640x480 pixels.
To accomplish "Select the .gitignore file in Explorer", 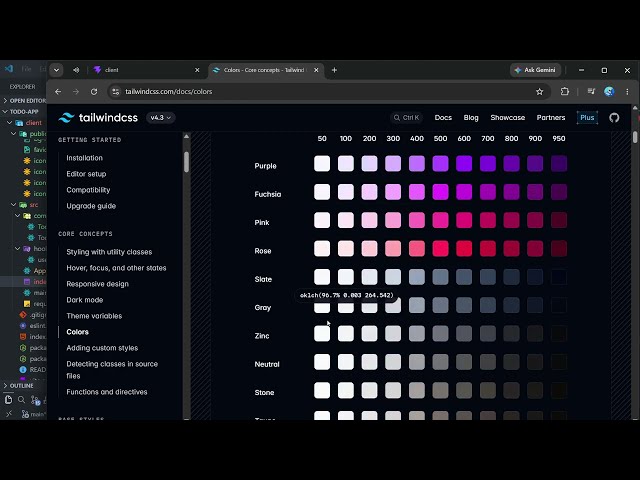I will click(x=33, y=315).
